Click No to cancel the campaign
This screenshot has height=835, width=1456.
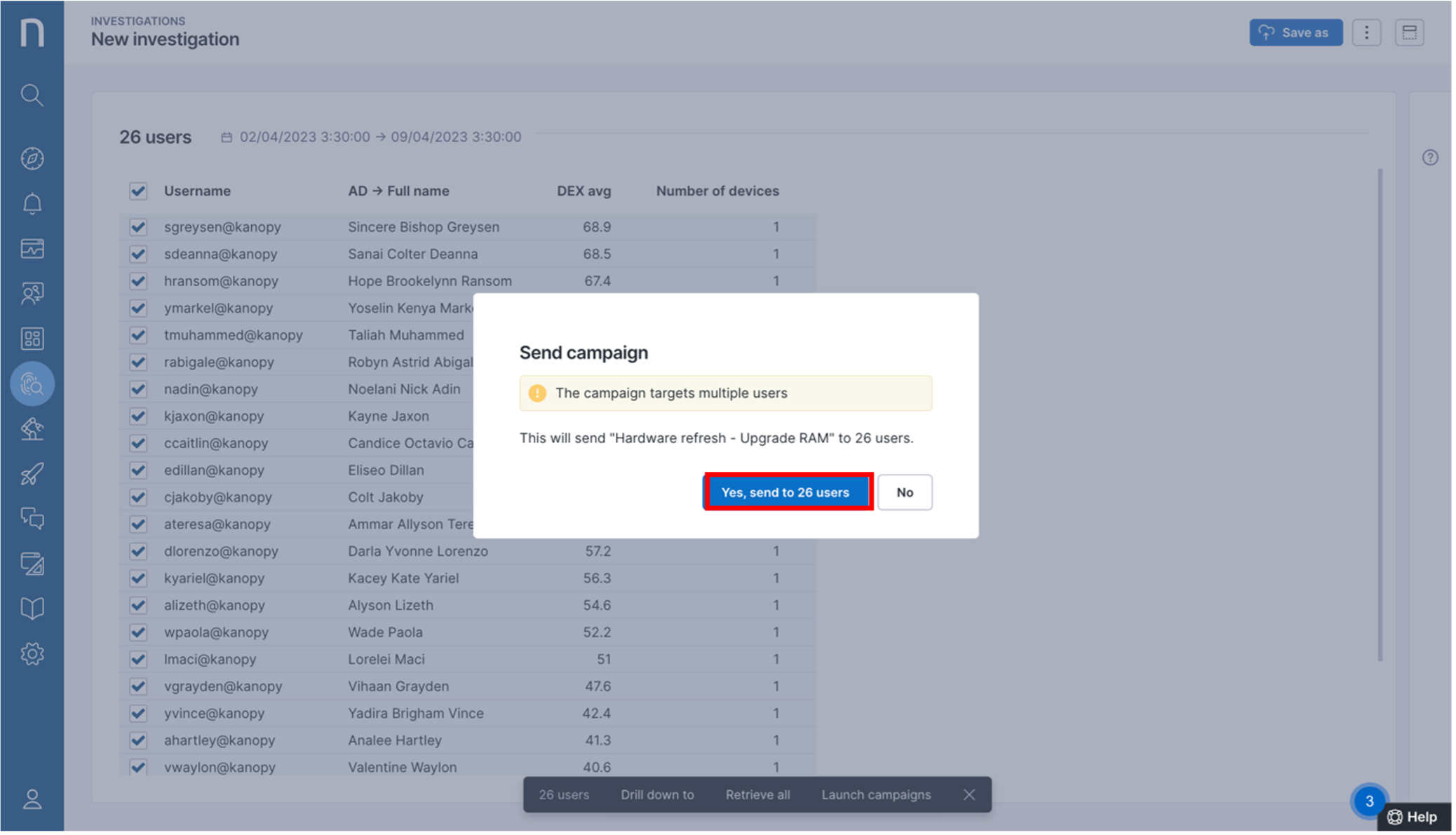click(904, 492)
